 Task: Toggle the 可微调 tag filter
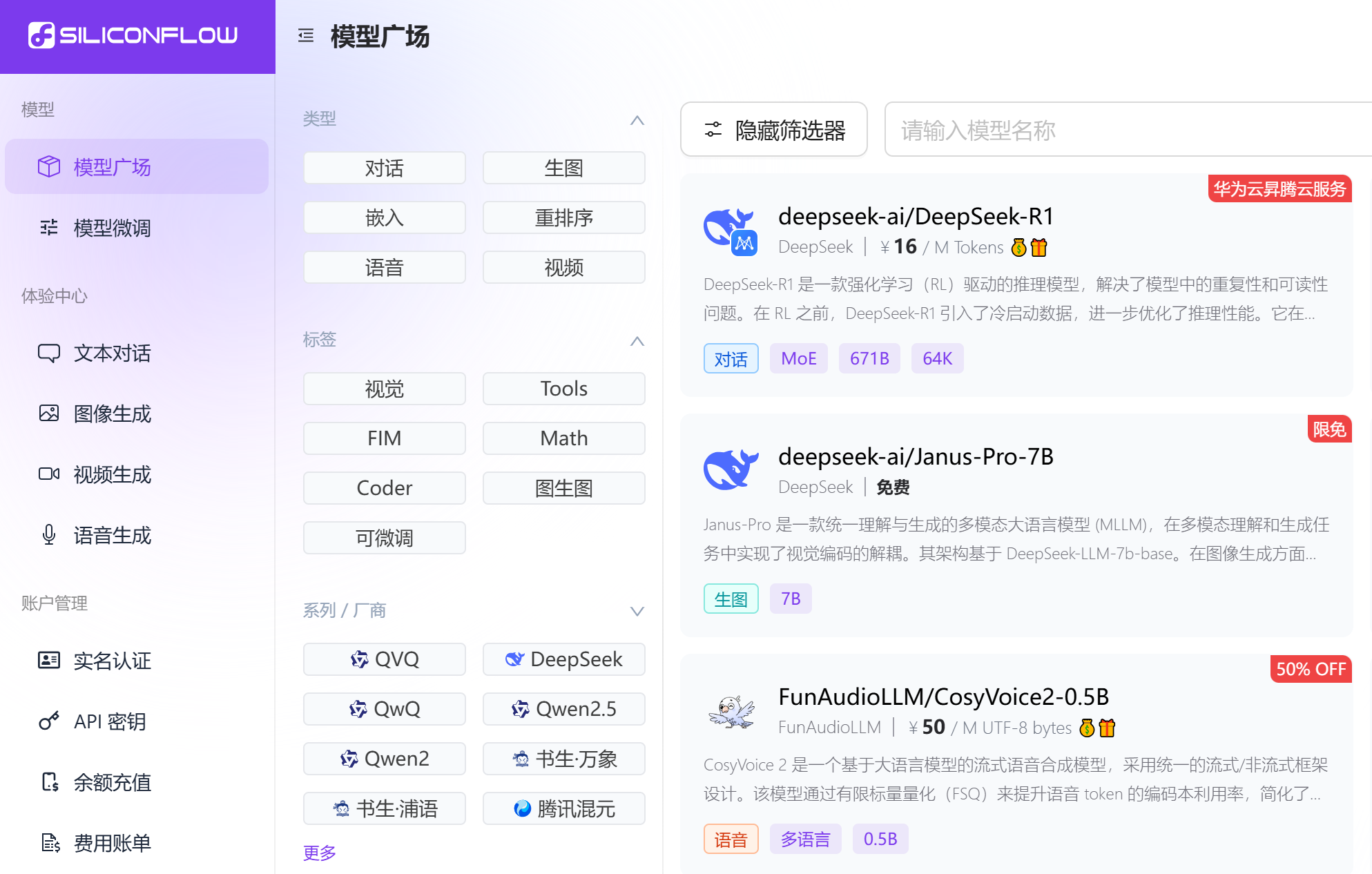point(385,538)
